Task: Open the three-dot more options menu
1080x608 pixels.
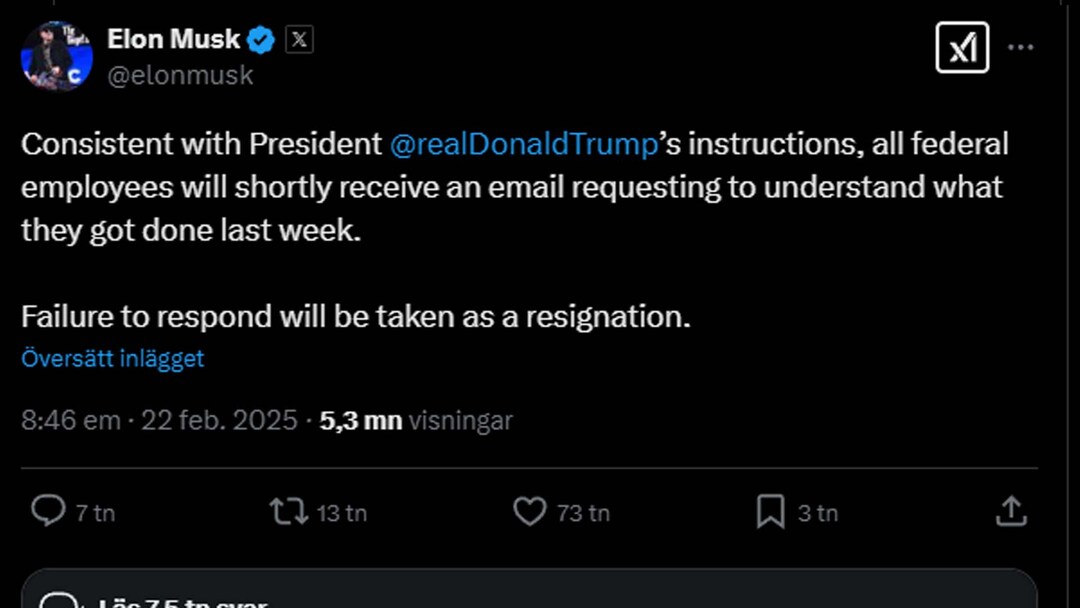Action: 1020,47
